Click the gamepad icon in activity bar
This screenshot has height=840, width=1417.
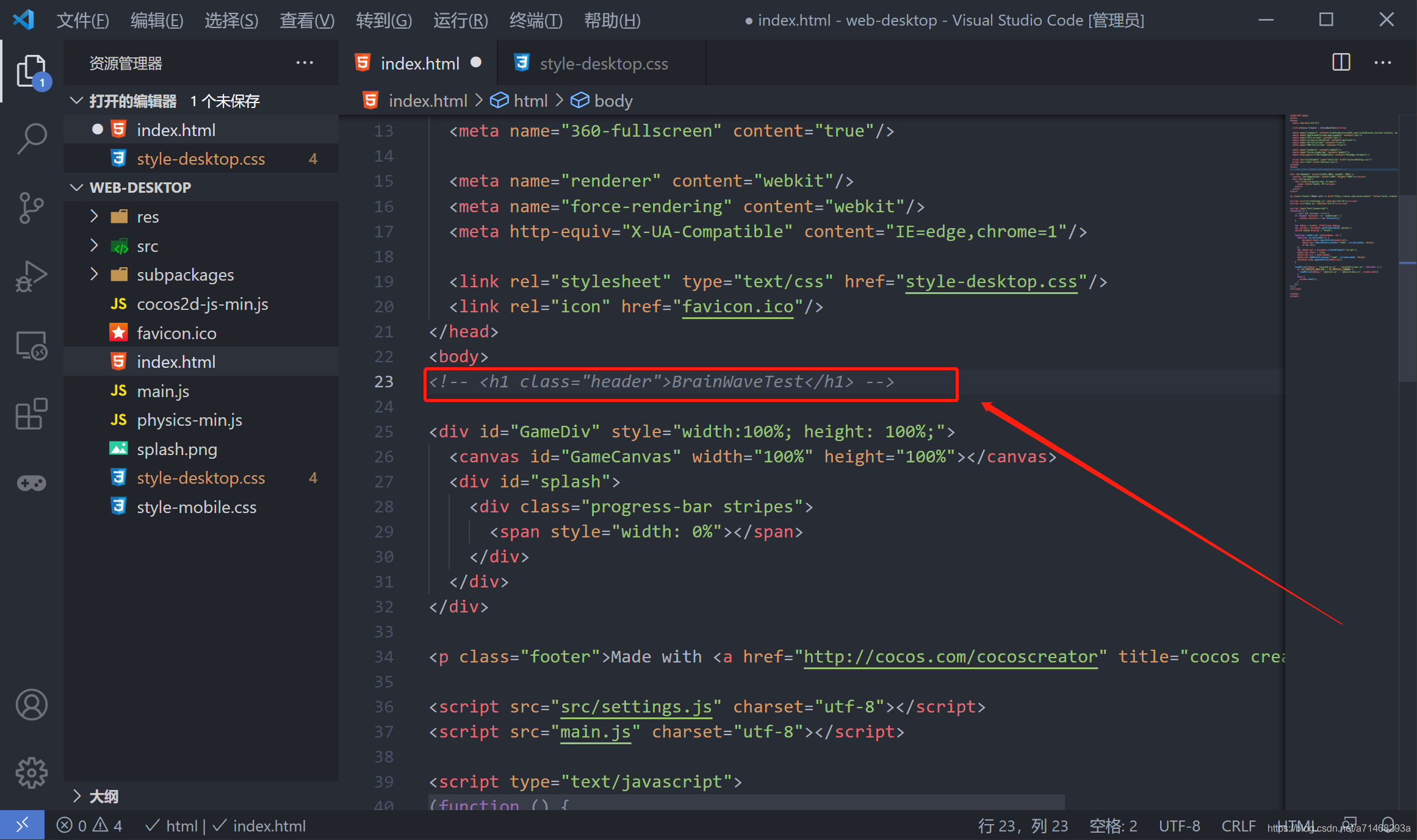[x=32, y=483]
